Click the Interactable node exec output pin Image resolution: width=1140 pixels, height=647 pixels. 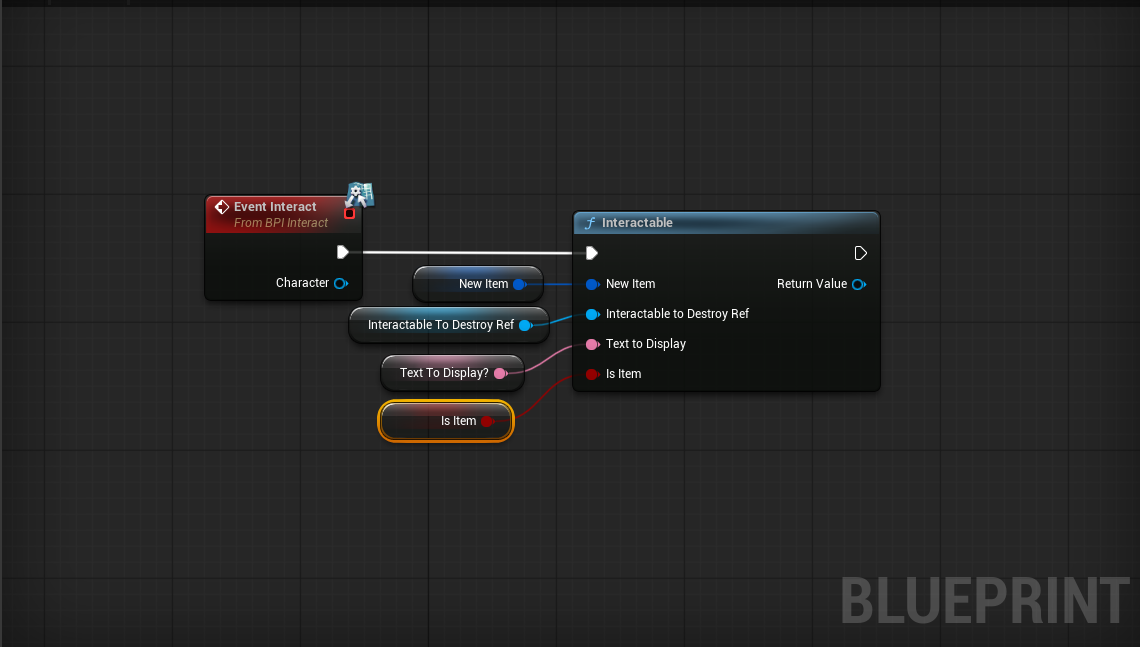pyautogui.click(x=860, y=253)
